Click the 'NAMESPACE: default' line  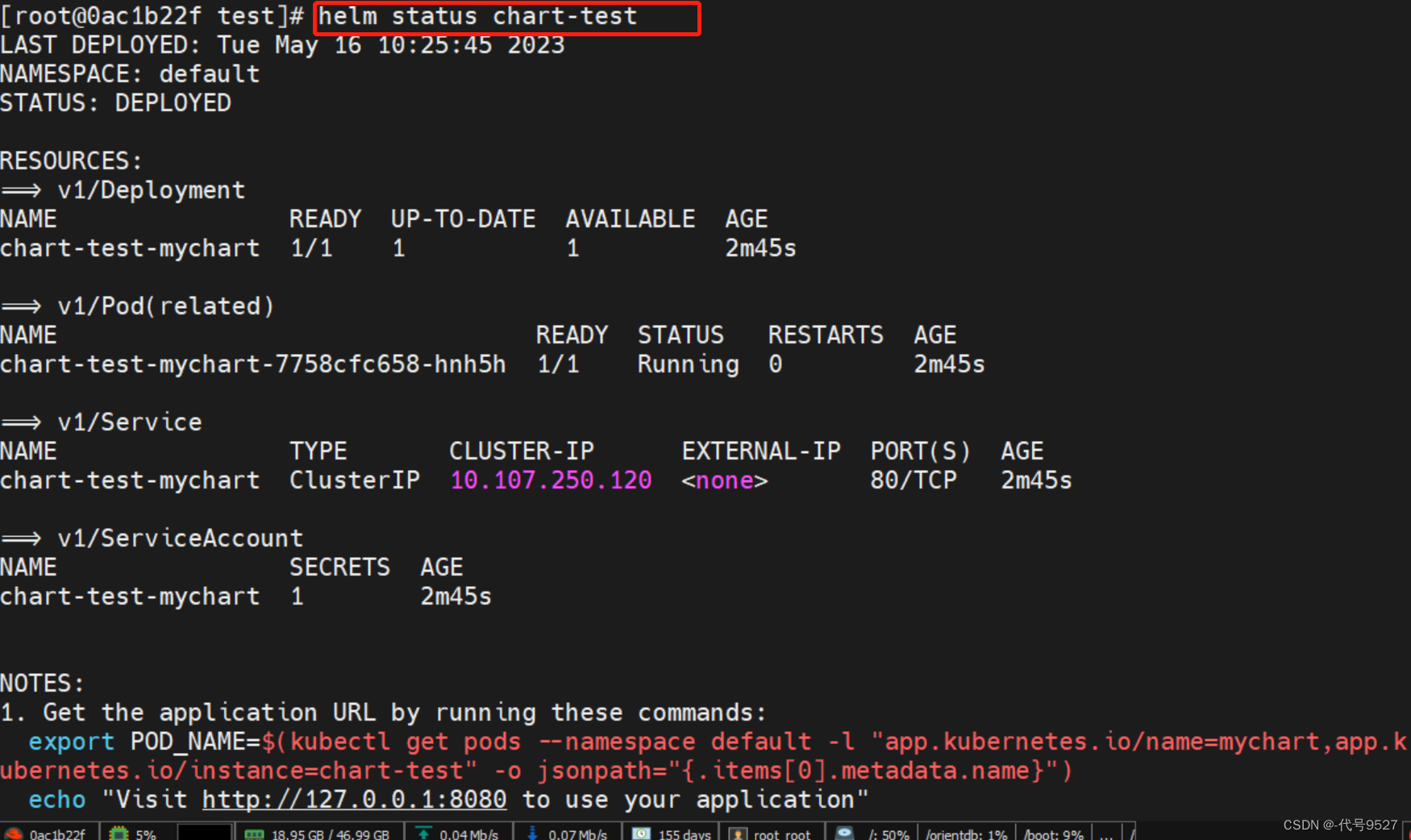pyautogui.click(x=130, y=74)
